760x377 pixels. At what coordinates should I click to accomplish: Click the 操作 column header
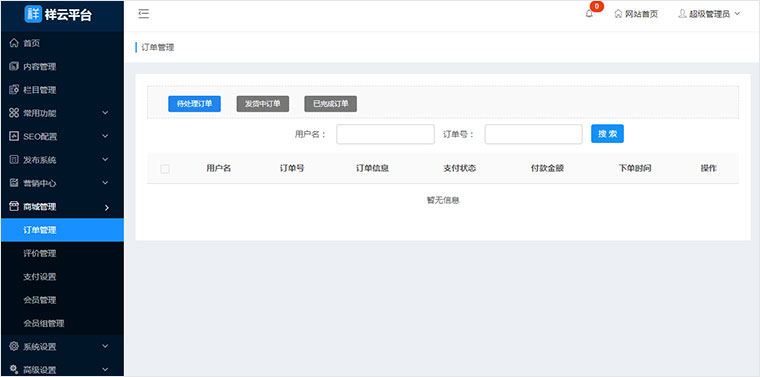click(x=709, y=169)
